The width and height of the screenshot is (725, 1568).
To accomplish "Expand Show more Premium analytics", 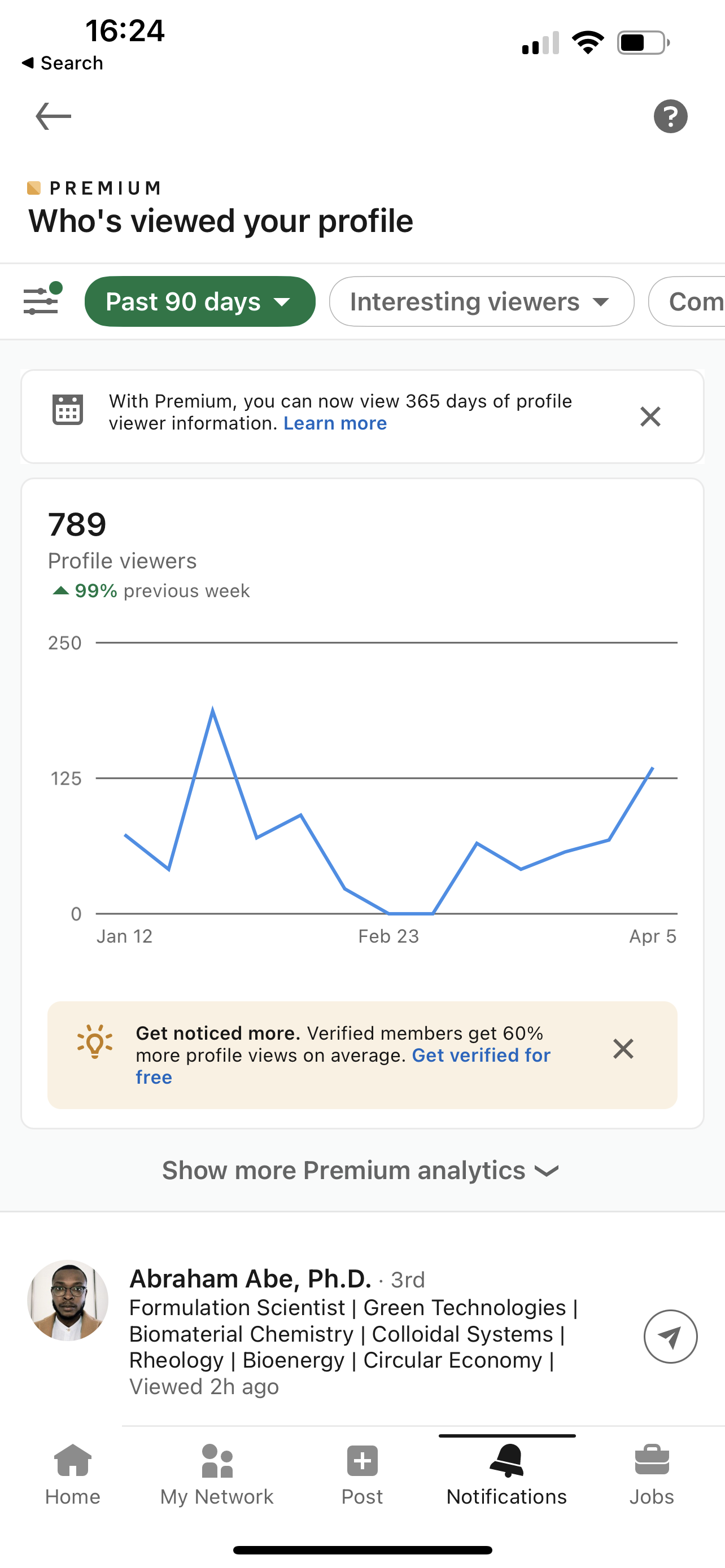I will pyautogui.click(x=360, y=1171).
